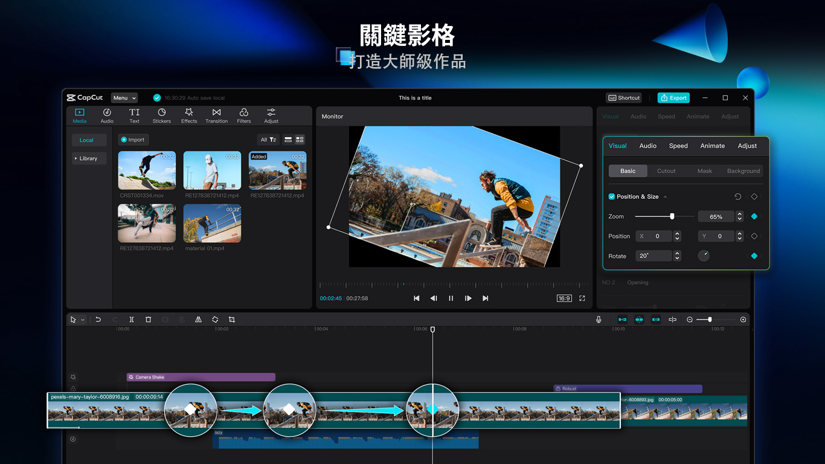Click the split clip tool in timeline toolbar

pos(131,320)
